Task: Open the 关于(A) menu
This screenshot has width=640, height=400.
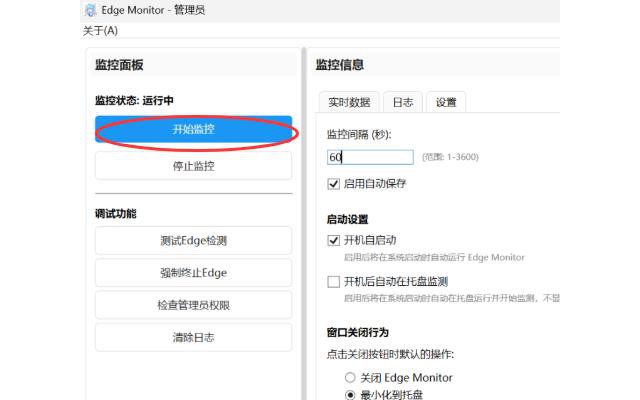Action: pos(100,31)
